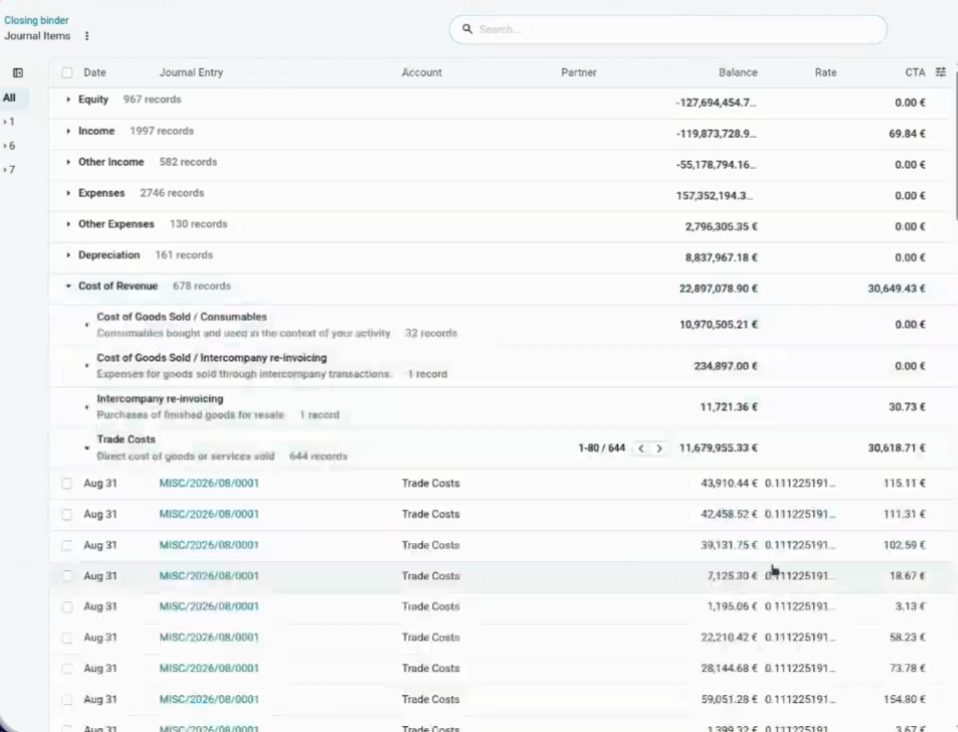This screenshot has width=958, height=732.
Task: Click the rate cell in 28,144.68 € row
Action: tap(800, 668)
